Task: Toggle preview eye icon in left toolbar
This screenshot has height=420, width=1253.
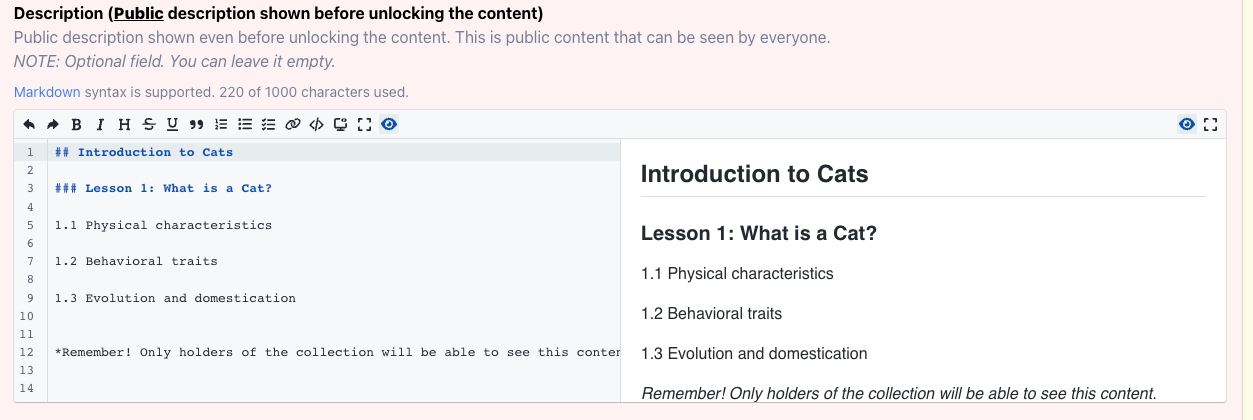Action: click(389, 125)
